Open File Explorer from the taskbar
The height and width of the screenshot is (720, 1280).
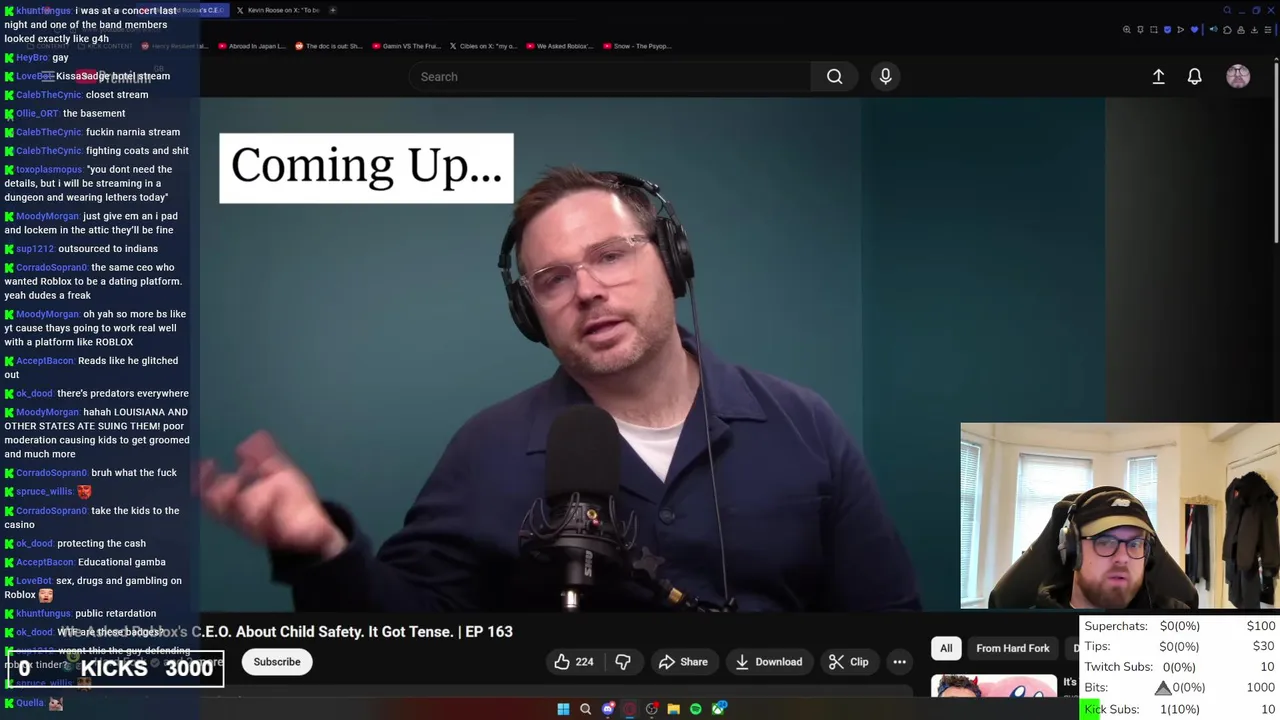click(674, 709)
